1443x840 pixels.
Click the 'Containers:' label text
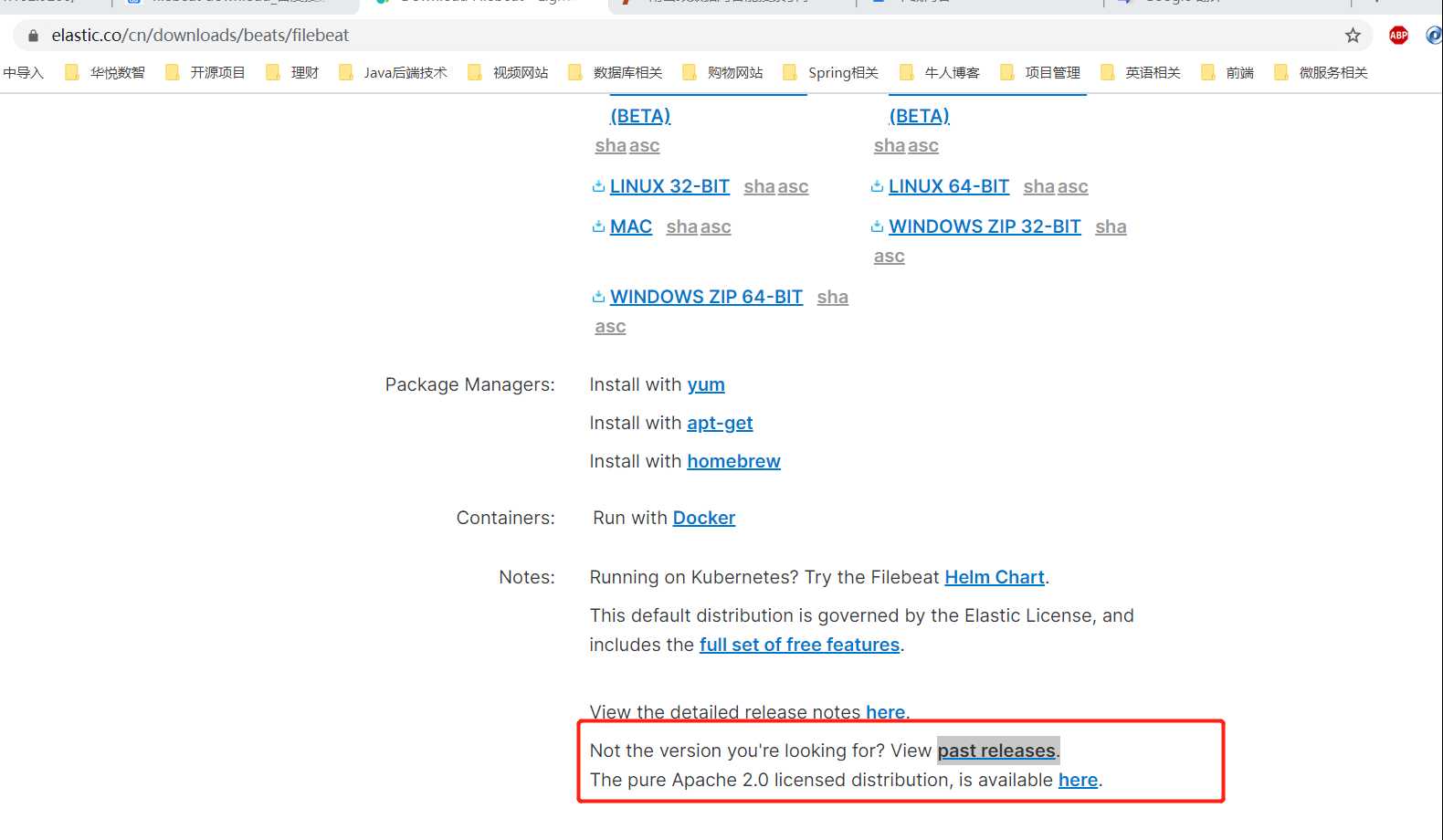[506, 519]
